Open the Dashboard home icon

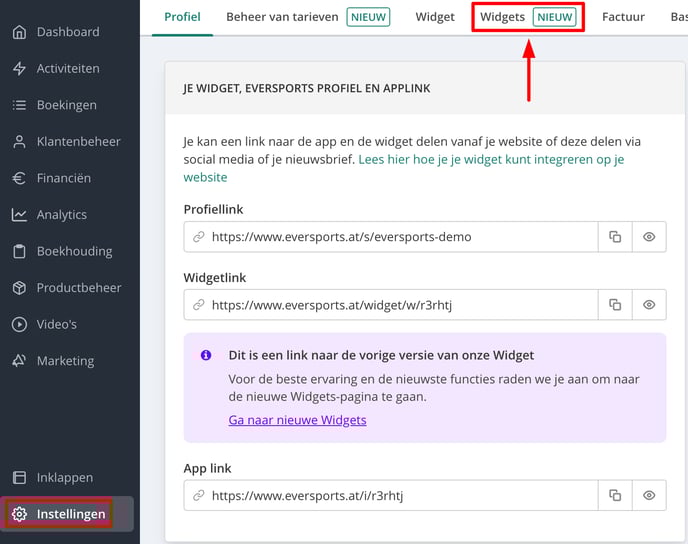coord(19,32)
